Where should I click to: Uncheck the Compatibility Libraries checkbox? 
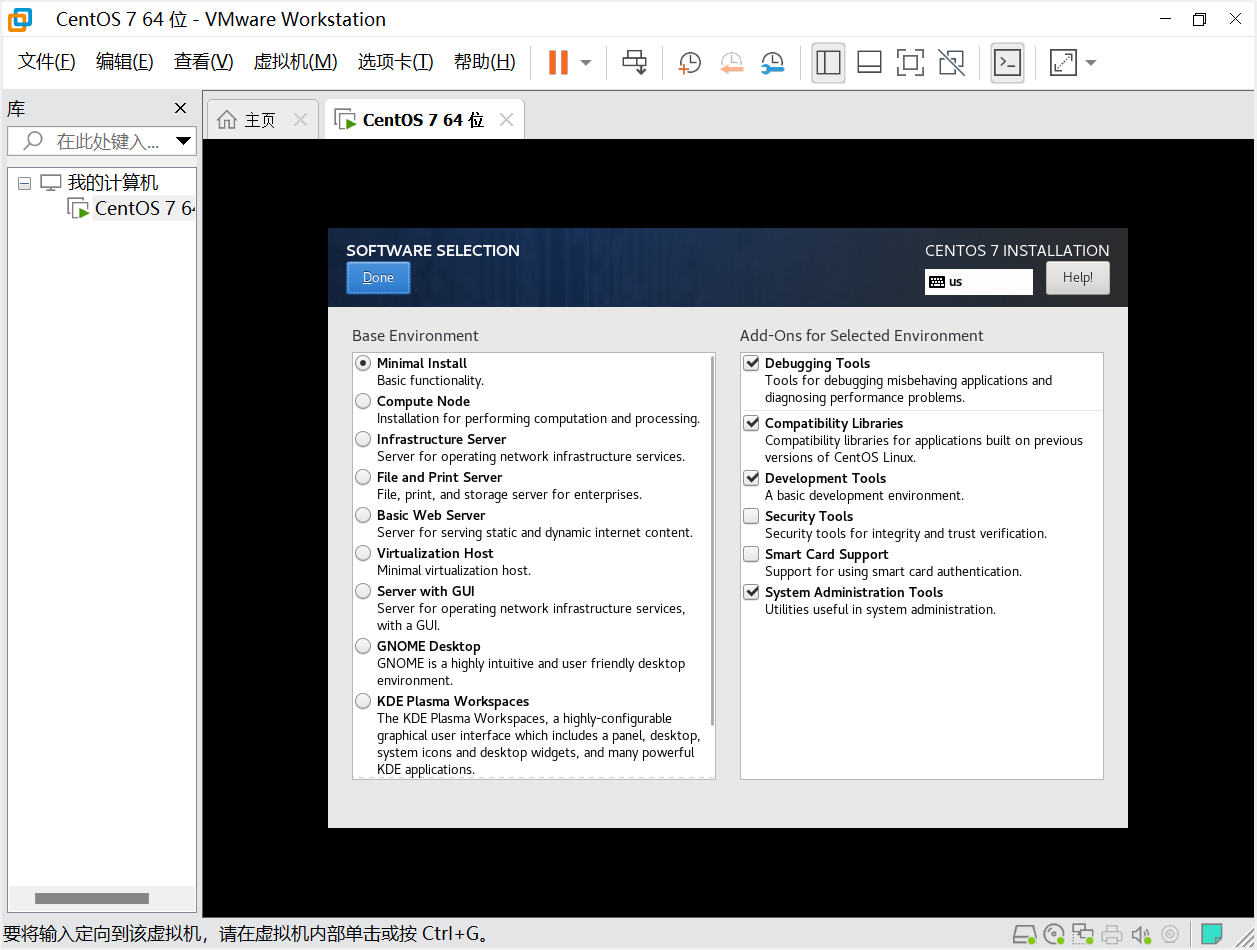click(751, 423)
